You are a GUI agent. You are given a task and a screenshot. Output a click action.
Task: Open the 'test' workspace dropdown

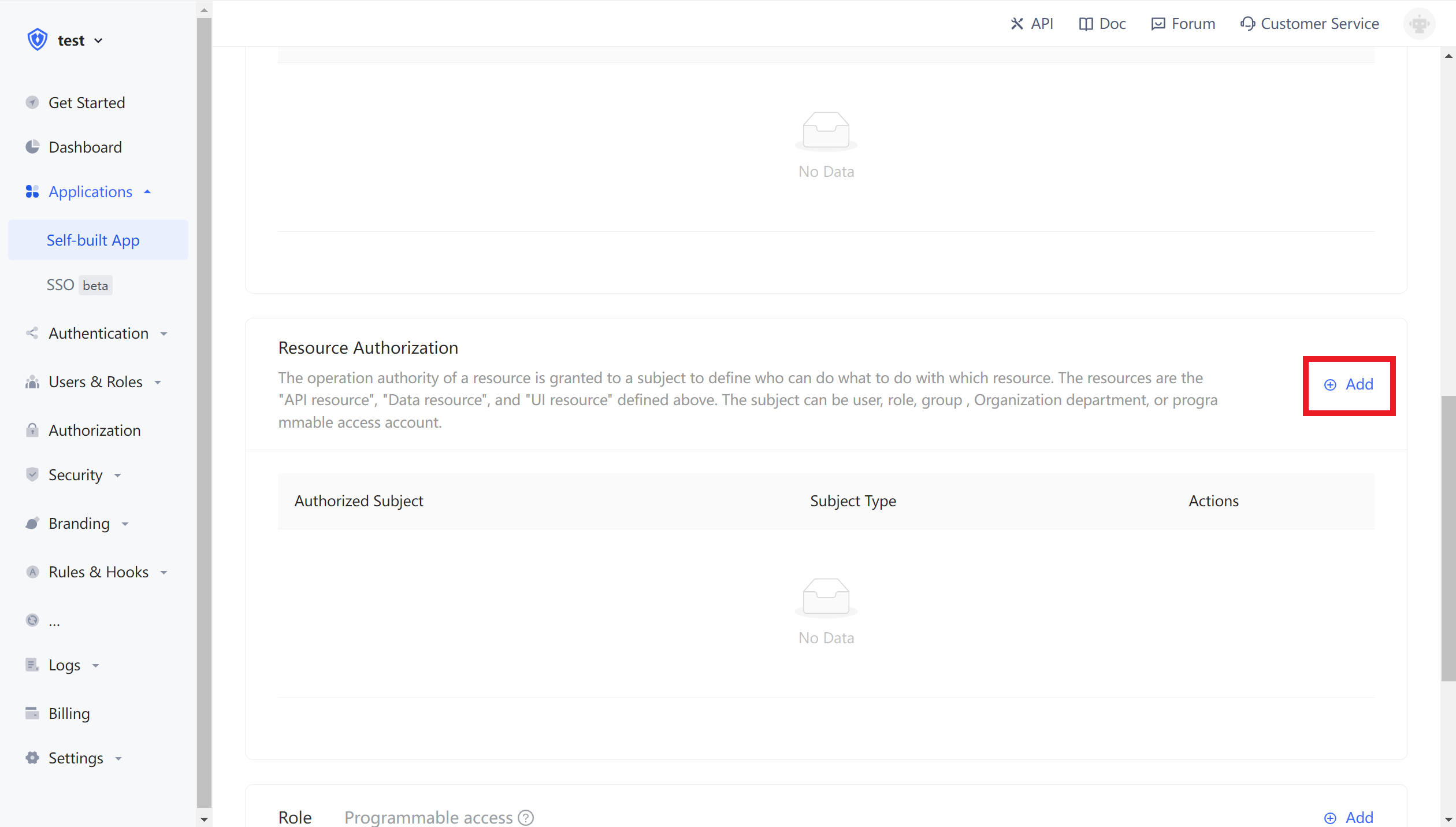click(x=99, y=40)
